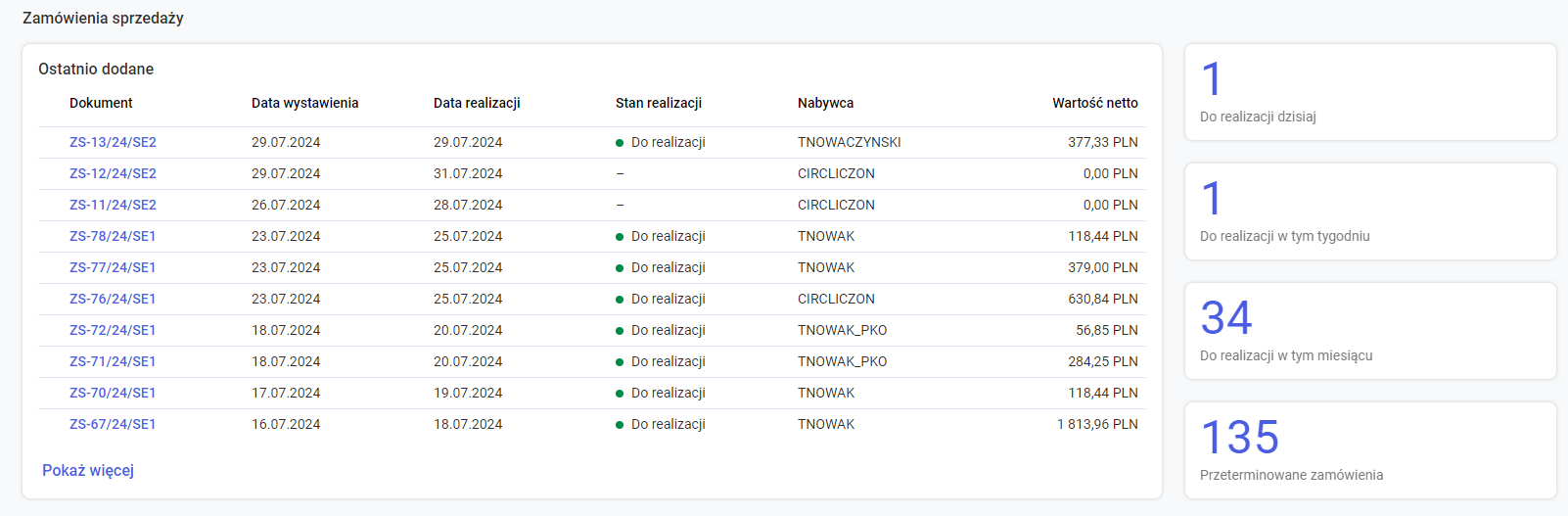The image size is (1568, 516).
Task: Click the green status dot for ZS-13/24/SE2
Action: [x=620, y=143]
